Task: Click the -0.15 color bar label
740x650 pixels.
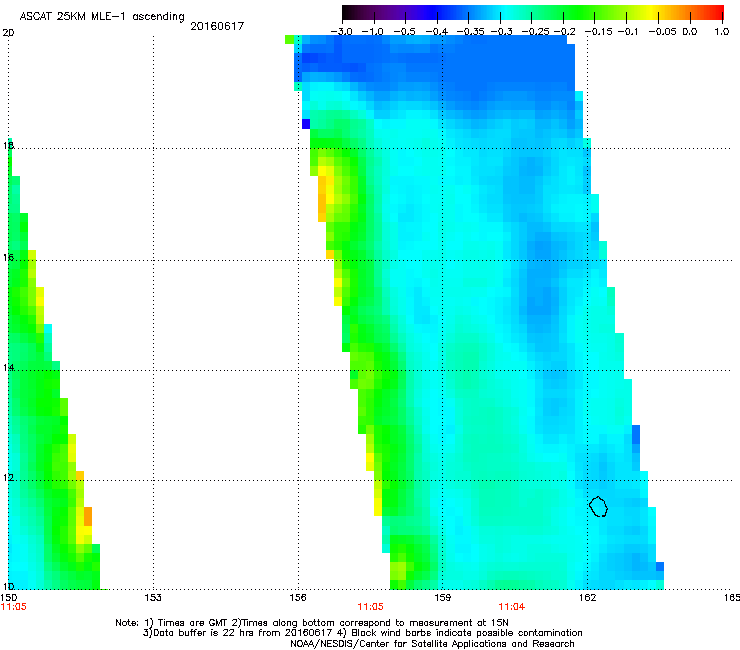Action: (x=598, y=32)
